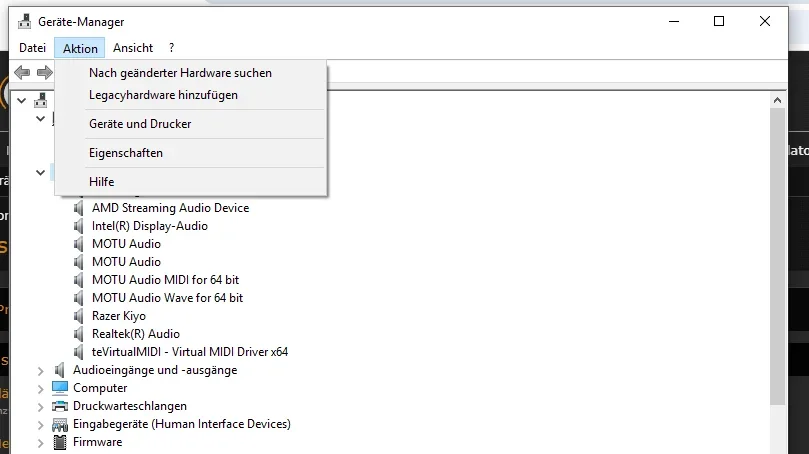Collapse the root computer node
Screen dimensions: 809x454
pos(21,100)
